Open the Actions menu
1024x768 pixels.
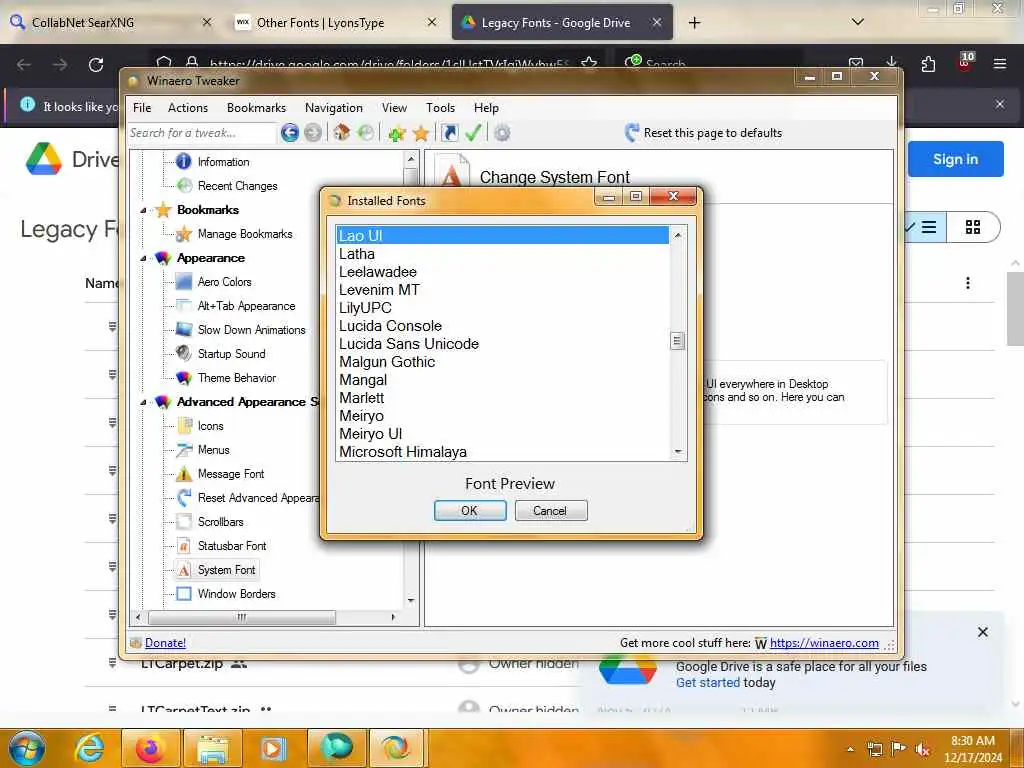pyautogui.click(x=188, y=108)
